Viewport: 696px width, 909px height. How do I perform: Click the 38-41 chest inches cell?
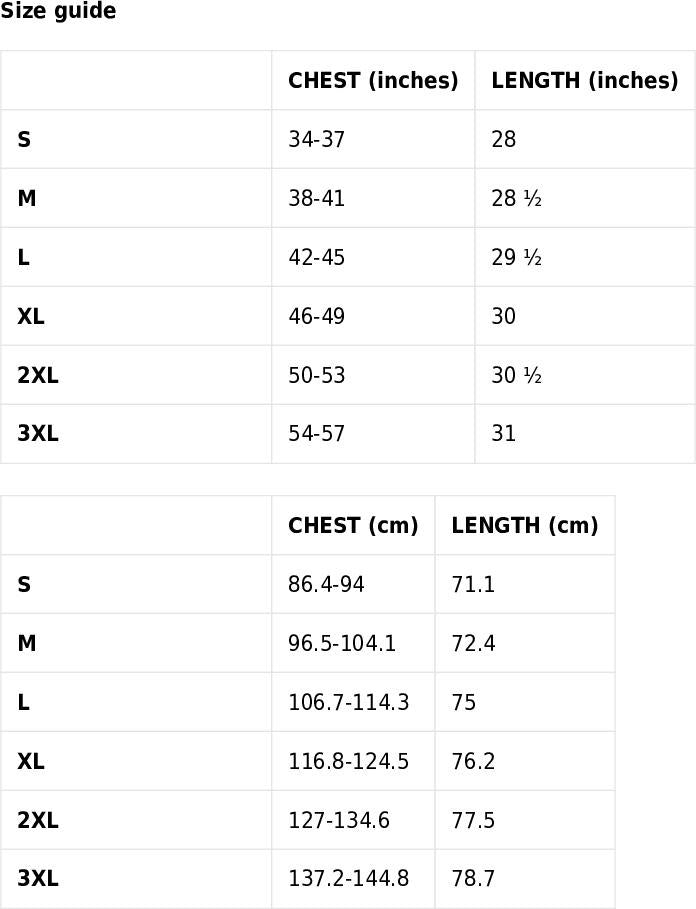[x=316, y=199]
